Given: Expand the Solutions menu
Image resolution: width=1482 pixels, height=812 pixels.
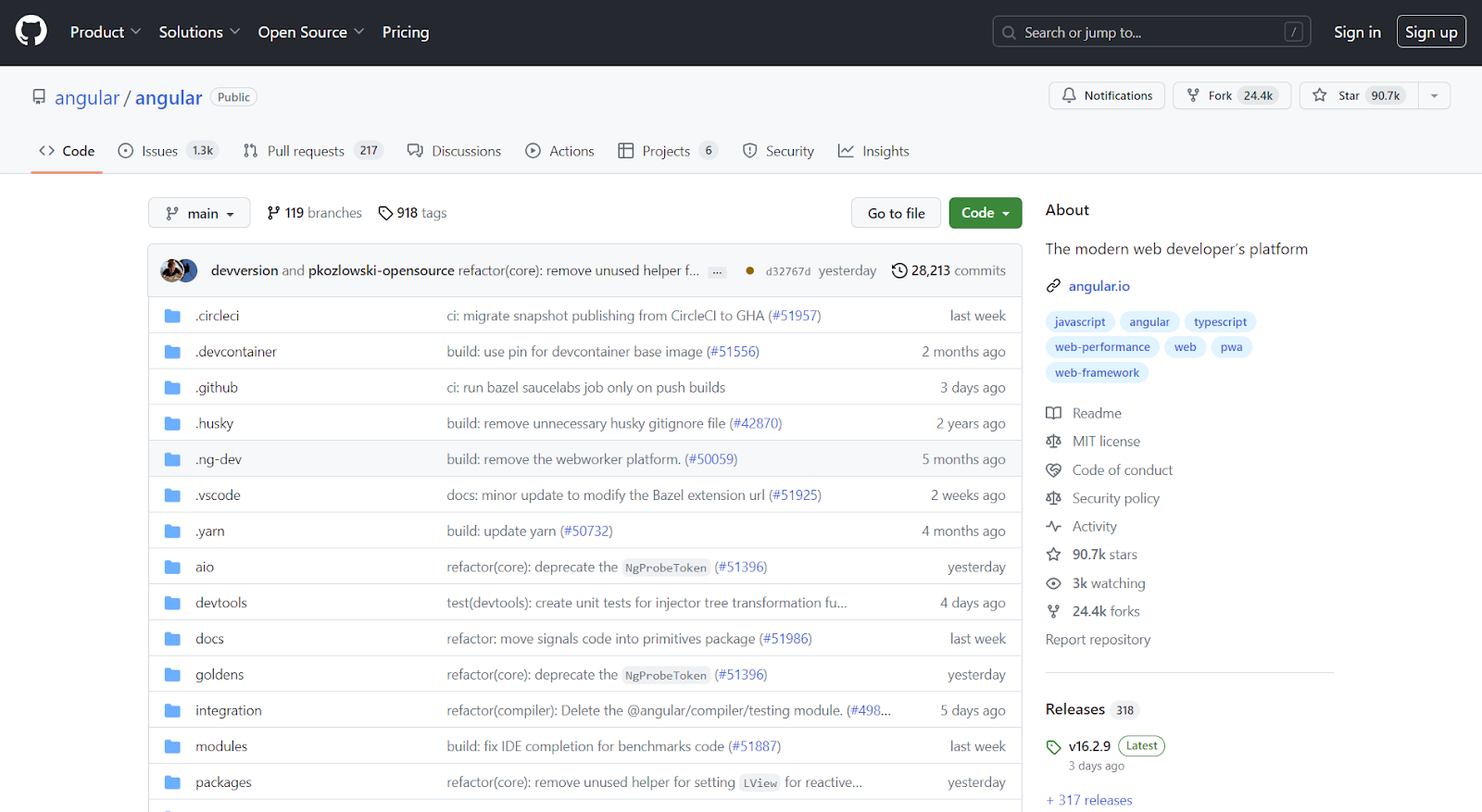Looking at the screenshot, I should (x=199, y=32).
